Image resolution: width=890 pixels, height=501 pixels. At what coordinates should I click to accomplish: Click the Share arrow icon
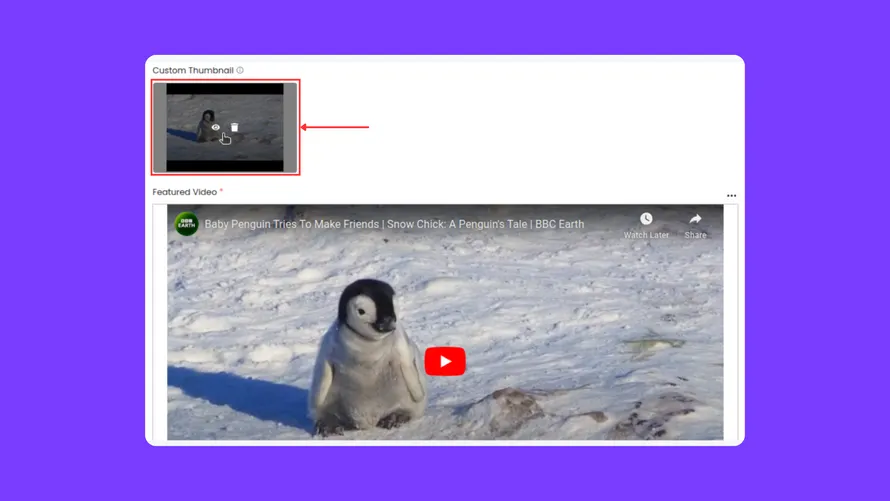point(695,219)
